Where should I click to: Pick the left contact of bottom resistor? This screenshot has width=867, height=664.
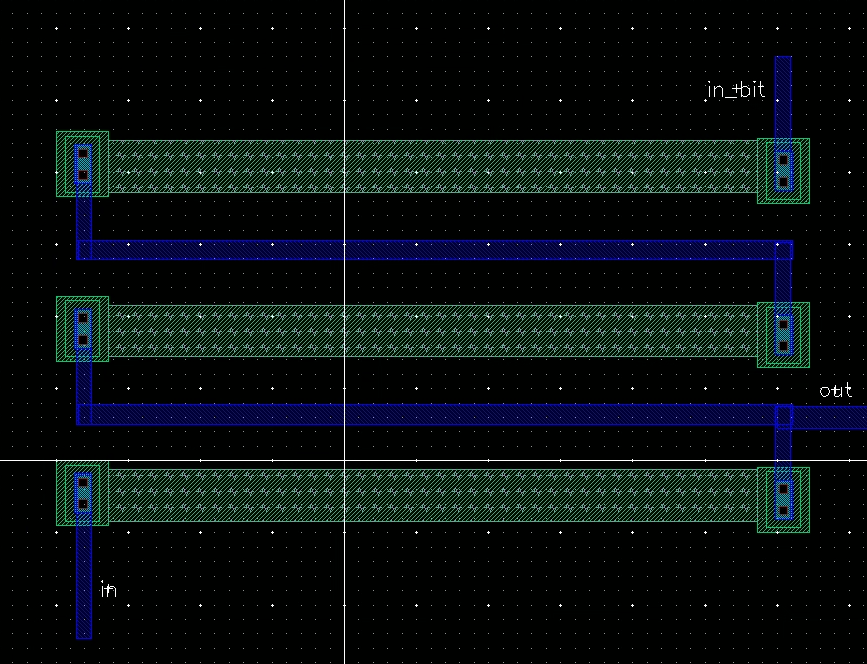pos(82,493)
